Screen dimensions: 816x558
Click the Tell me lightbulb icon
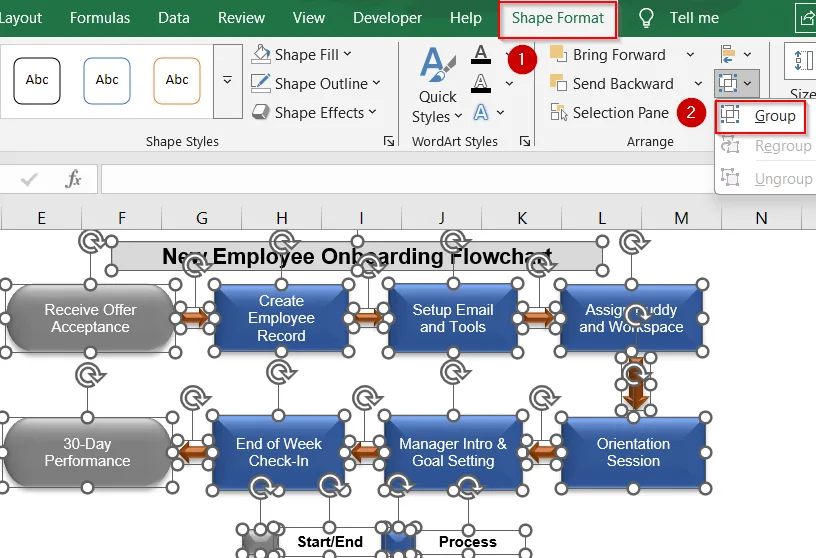(646, 18)
